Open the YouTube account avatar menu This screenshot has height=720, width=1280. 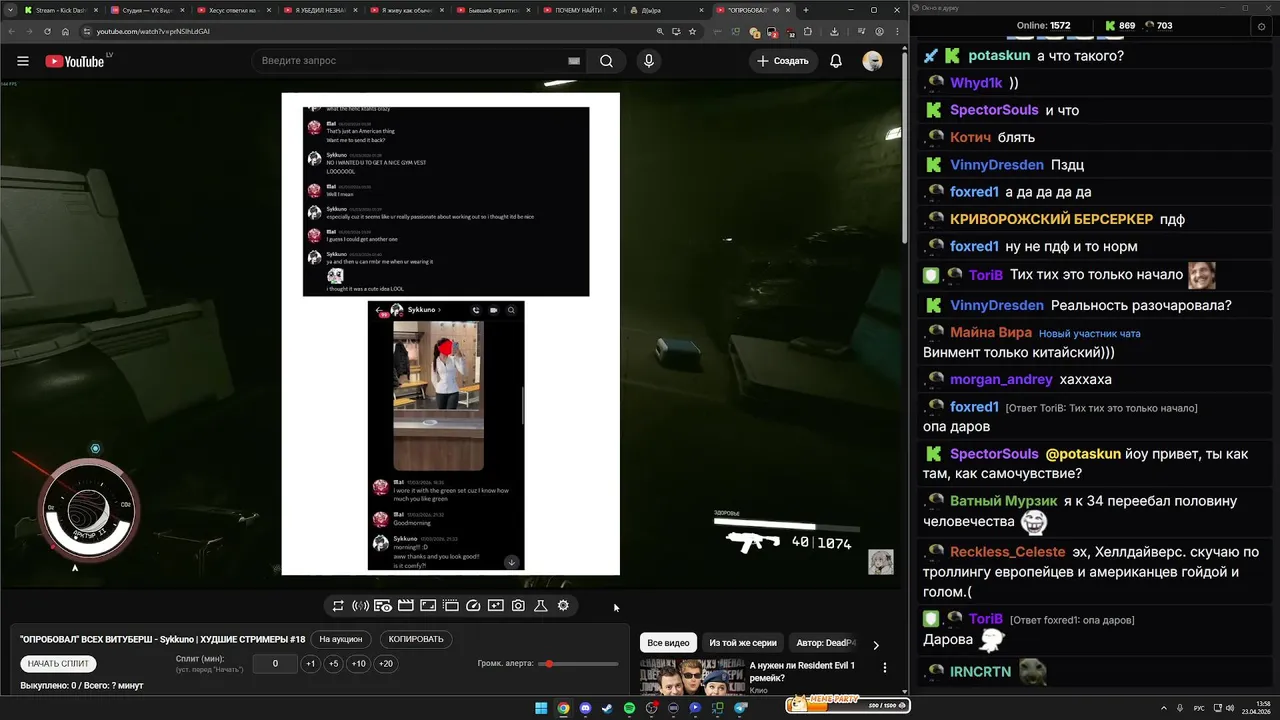(x=872, y=61)
